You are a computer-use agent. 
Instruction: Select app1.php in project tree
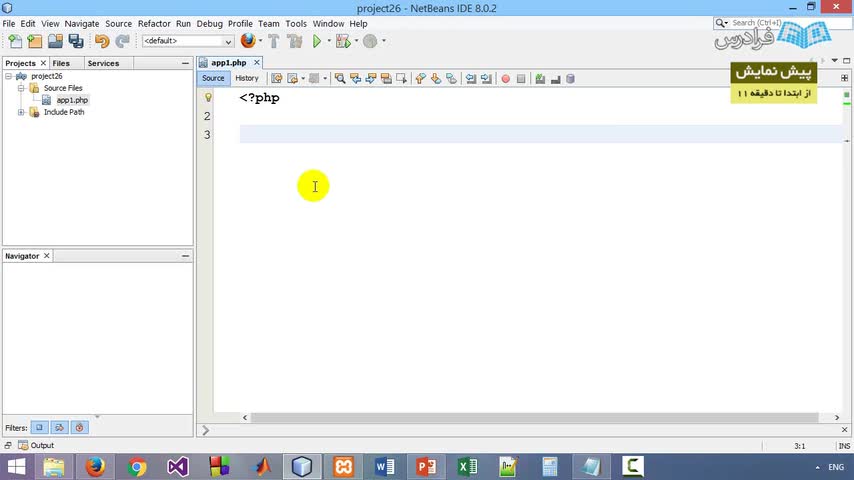pos(72,100)
